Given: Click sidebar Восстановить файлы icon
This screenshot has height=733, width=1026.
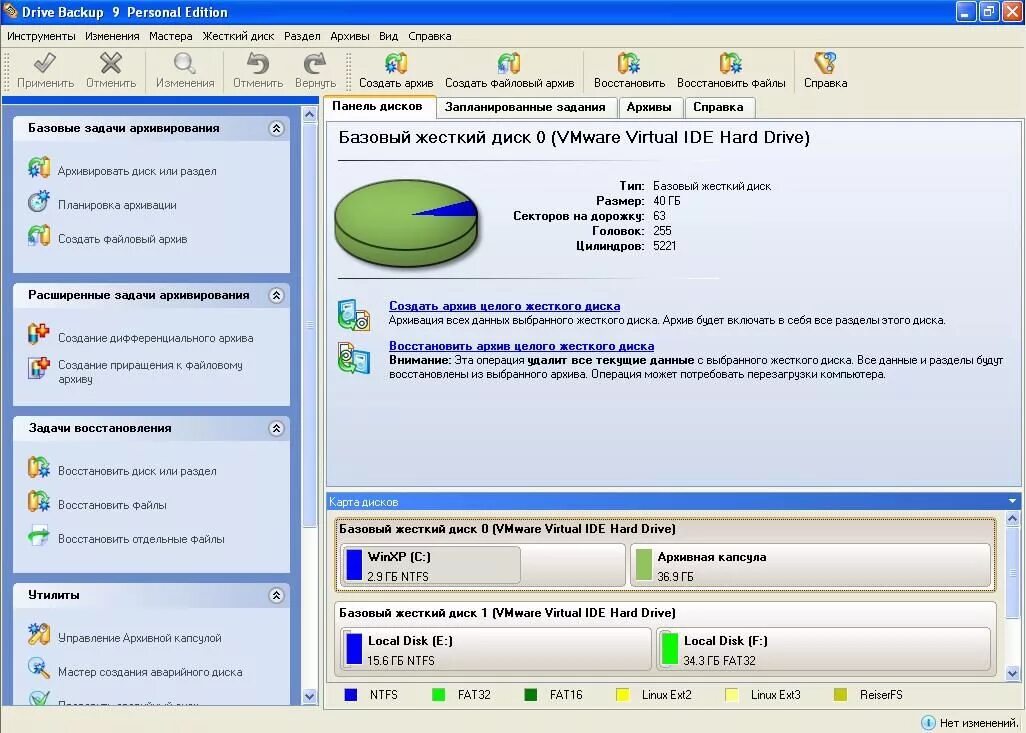Looking at the screenshot, I should 39,501.
